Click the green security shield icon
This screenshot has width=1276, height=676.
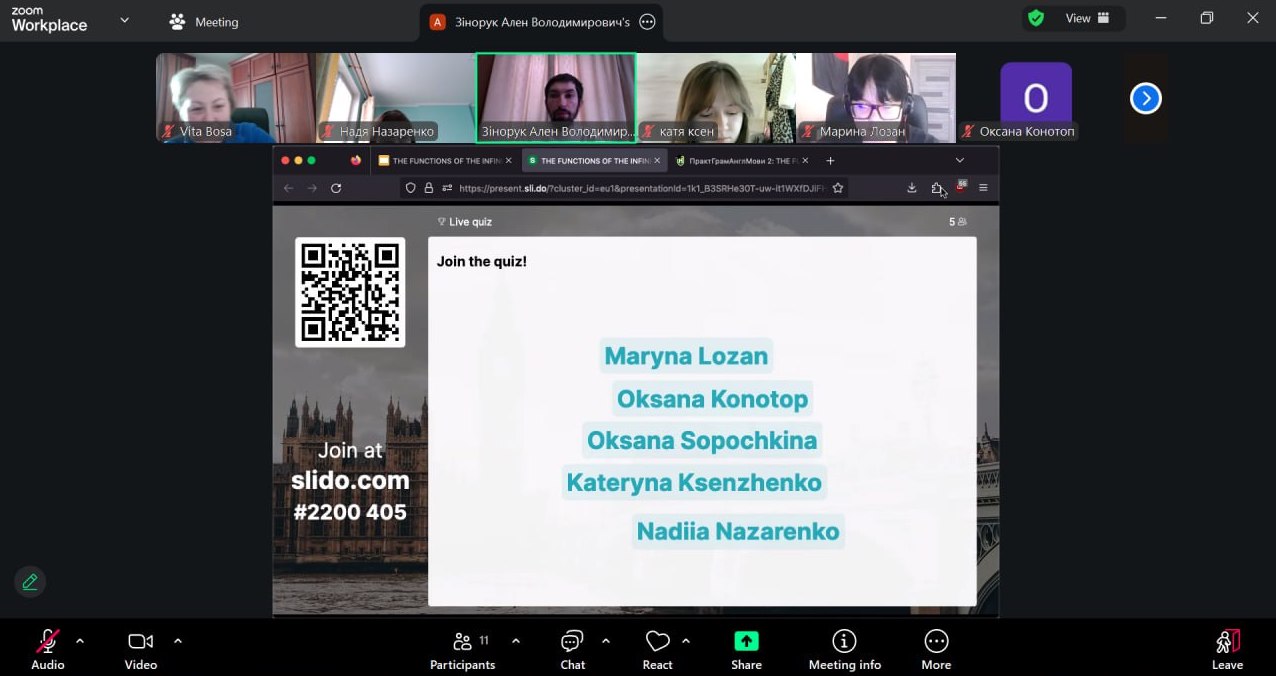coord(1036,18)
